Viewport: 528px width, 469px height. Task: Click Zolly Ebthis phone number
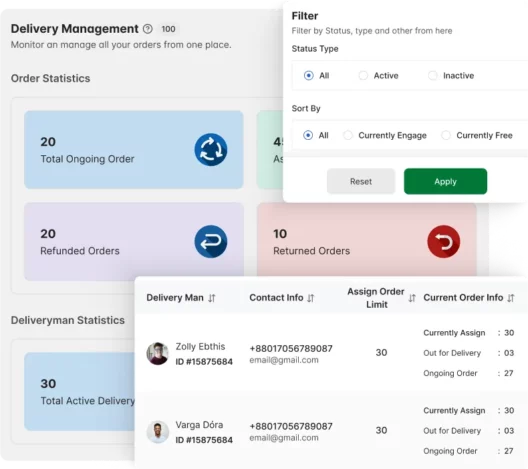[x=291, y=348]
